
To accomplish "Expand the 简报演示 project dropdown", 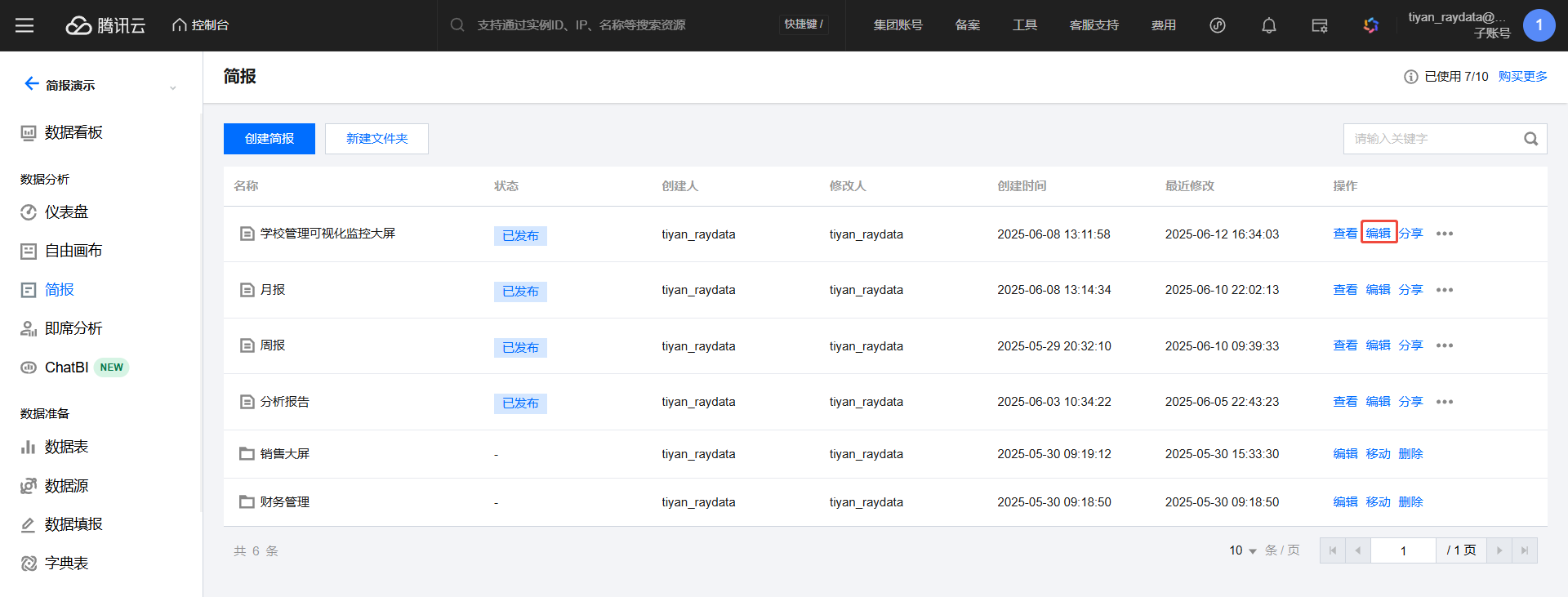I will [172, 87].
